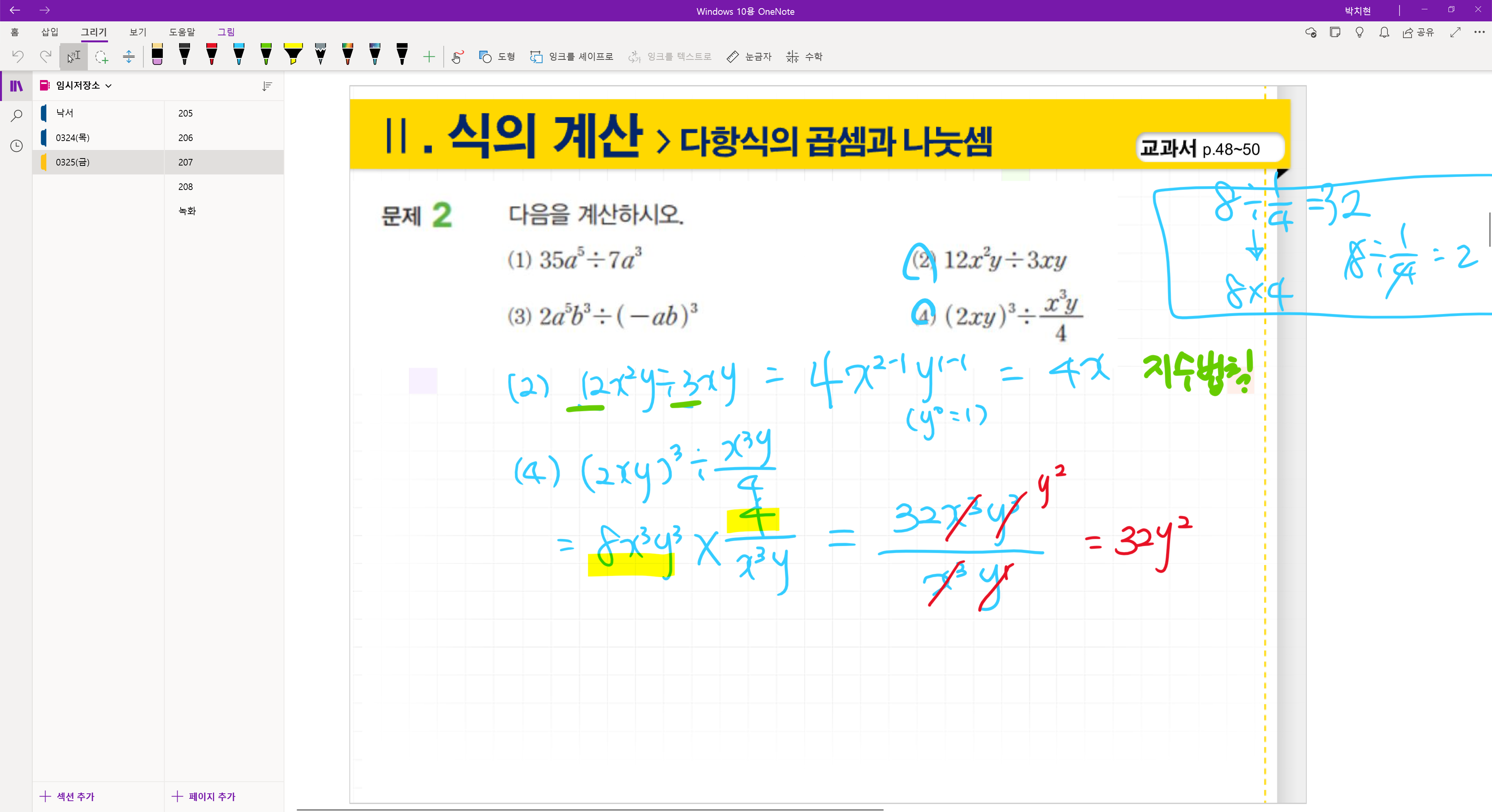Switch to the Insert tab
The image size is (1492, 812).
[49, 32]
